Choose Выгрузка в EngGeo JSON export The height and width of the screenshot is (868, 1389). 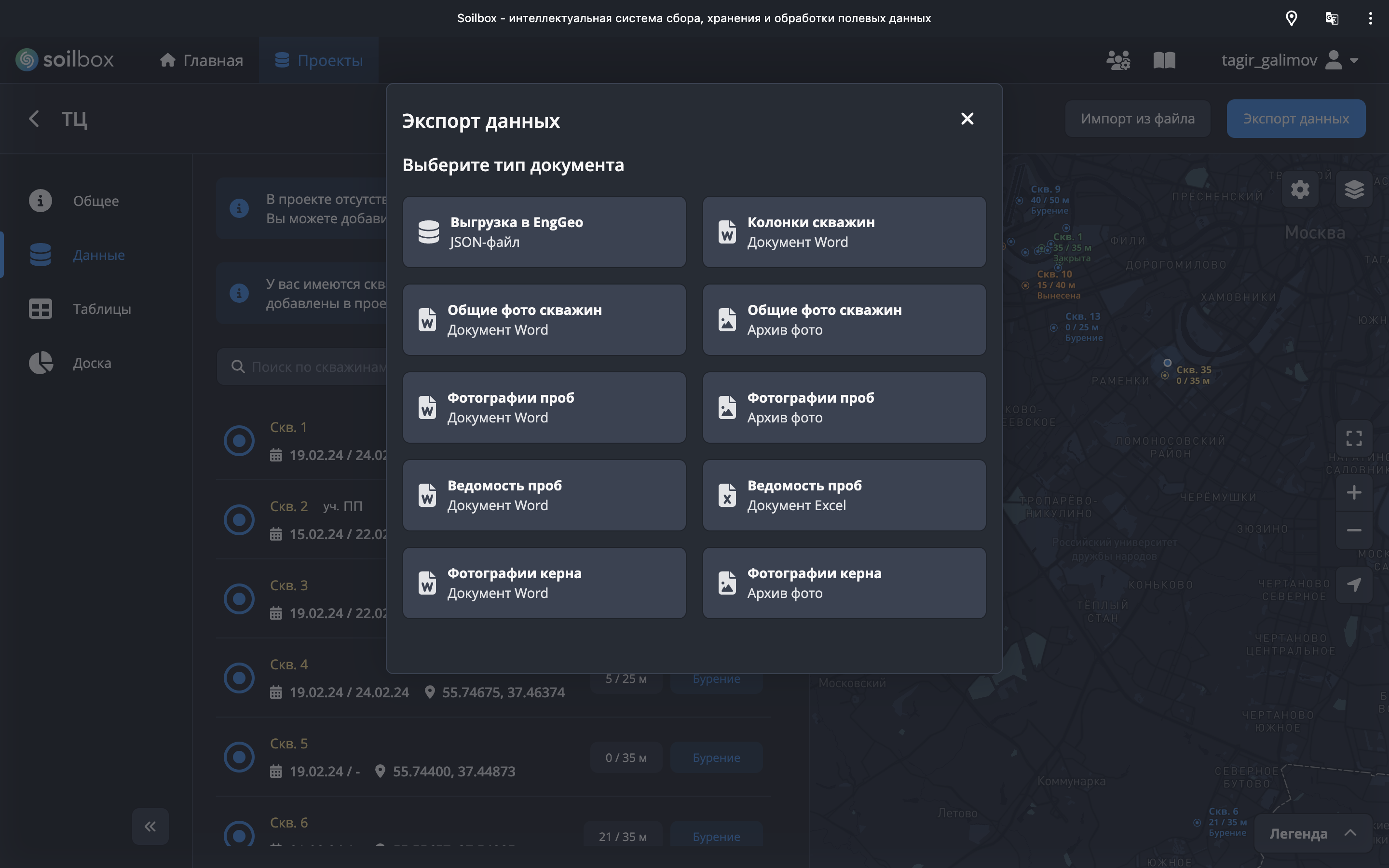point(544,232)
